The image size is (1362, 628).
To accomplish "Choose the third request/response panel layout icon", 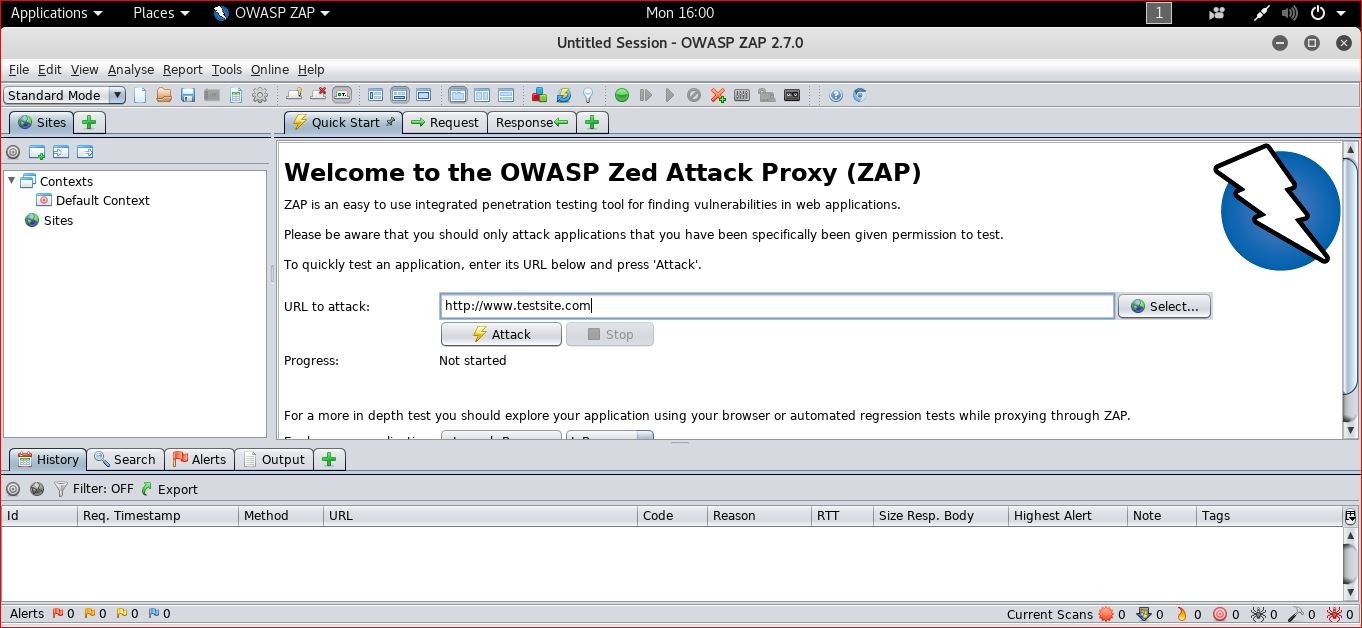I will (506, 95).
